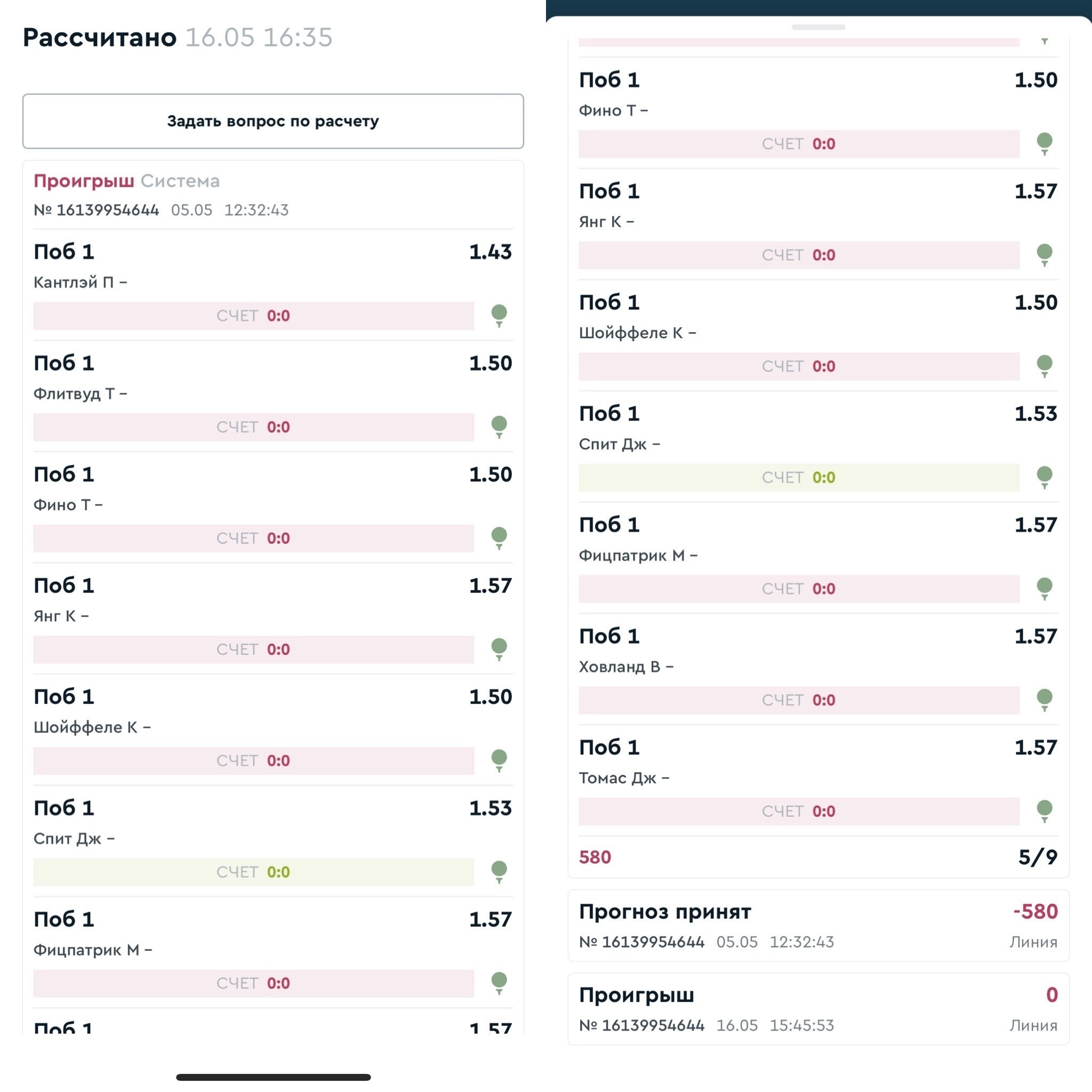Viewport: 1092px width, 1092px height.
Task: Click the 5/9 system label
Action: (x=1037, y=857)
